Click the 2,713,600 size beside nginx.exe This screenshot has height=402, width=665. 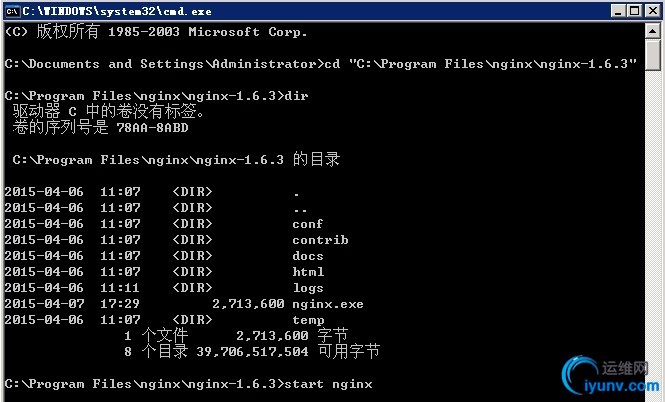click(248, 304)
